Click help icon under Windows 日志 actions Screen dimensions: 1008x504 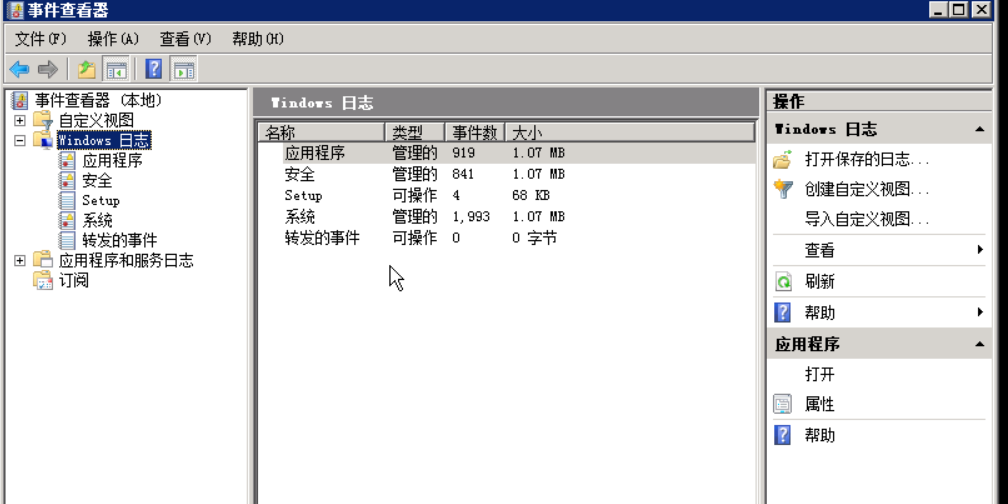point(782,312)
